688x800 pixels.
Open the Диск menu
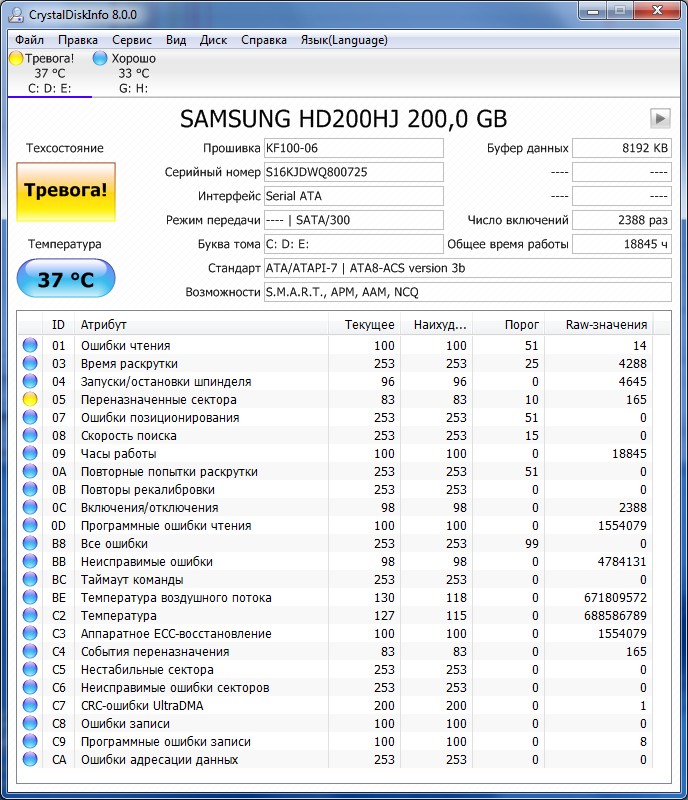[x=213, y=40]
